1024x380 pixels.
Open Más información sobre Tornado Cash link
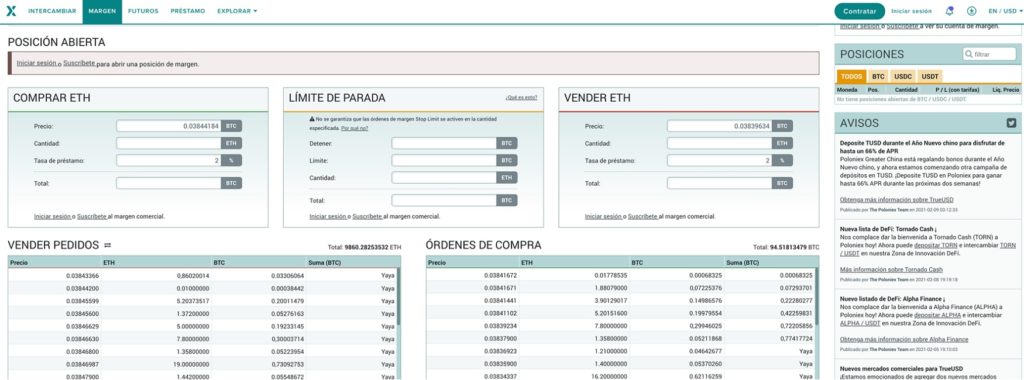[891, 269]
